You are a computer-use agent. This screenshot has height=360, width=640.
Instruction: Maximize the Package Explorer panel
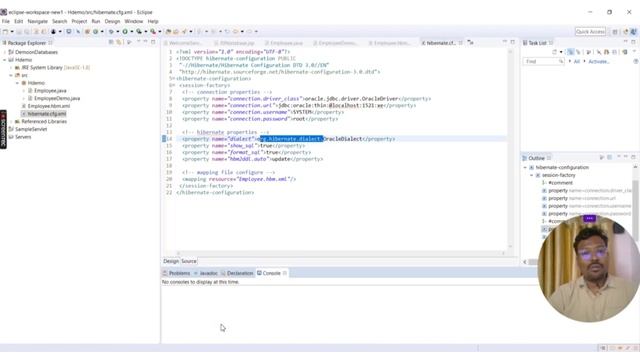(x=153, y=42)
